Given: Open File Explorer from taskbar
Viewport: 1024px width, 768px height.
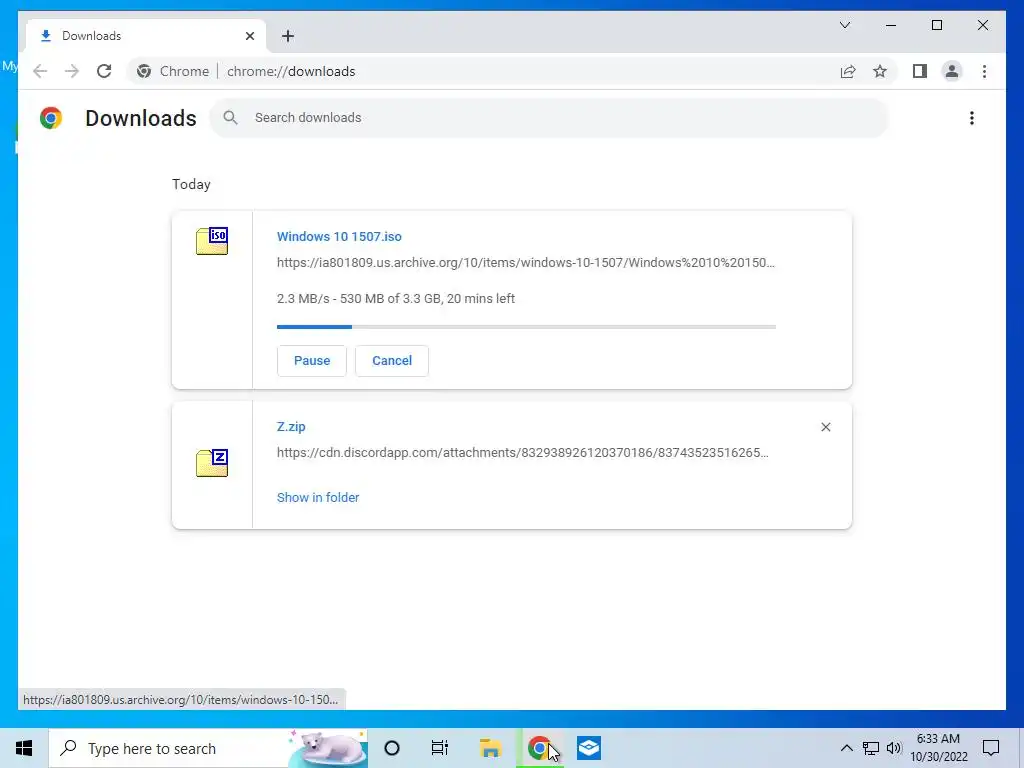Looking at the screenshot, I should 490,748.
